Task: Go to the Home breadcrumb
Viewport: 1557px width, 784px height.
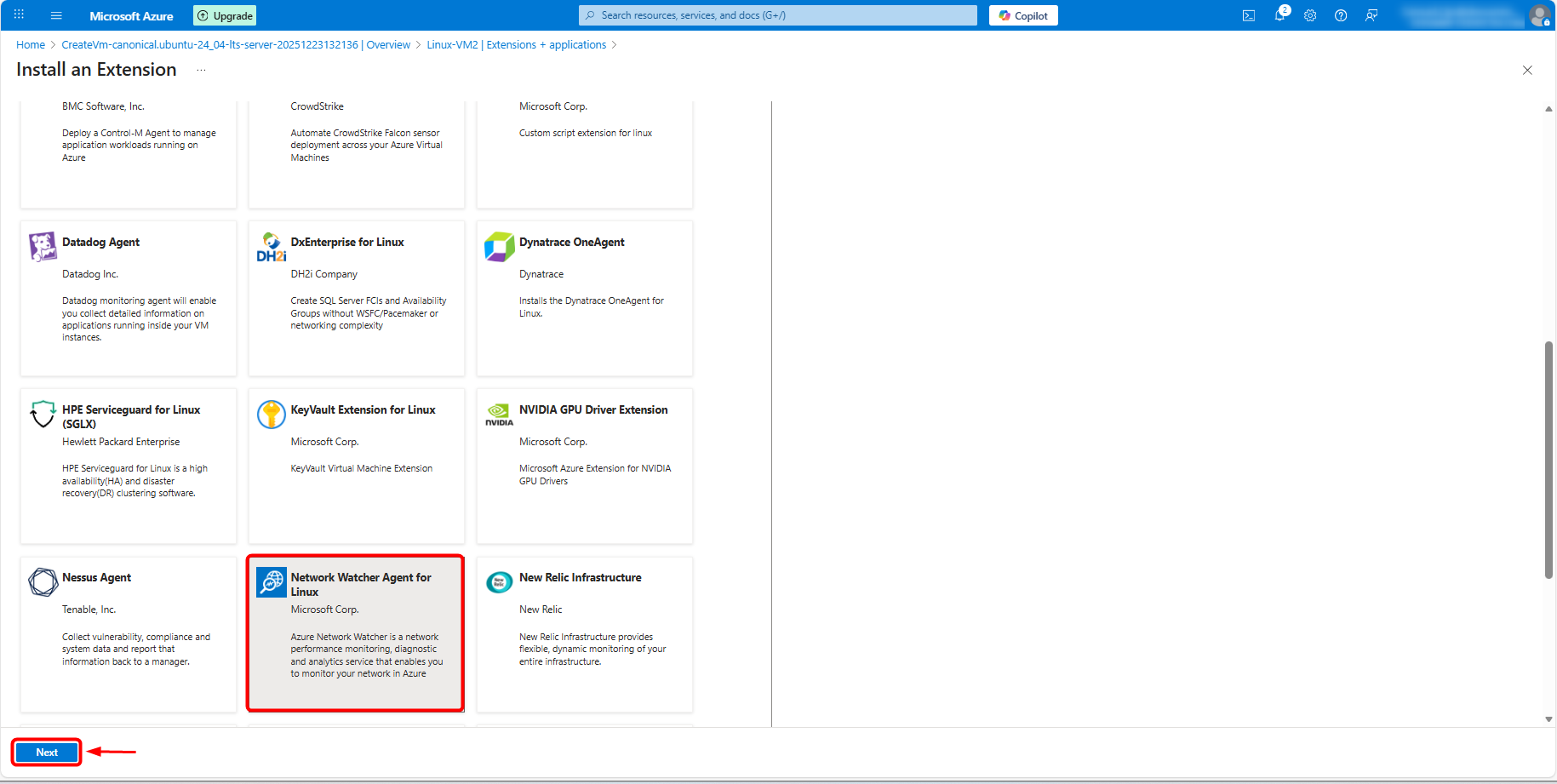Action: [31, 45]
